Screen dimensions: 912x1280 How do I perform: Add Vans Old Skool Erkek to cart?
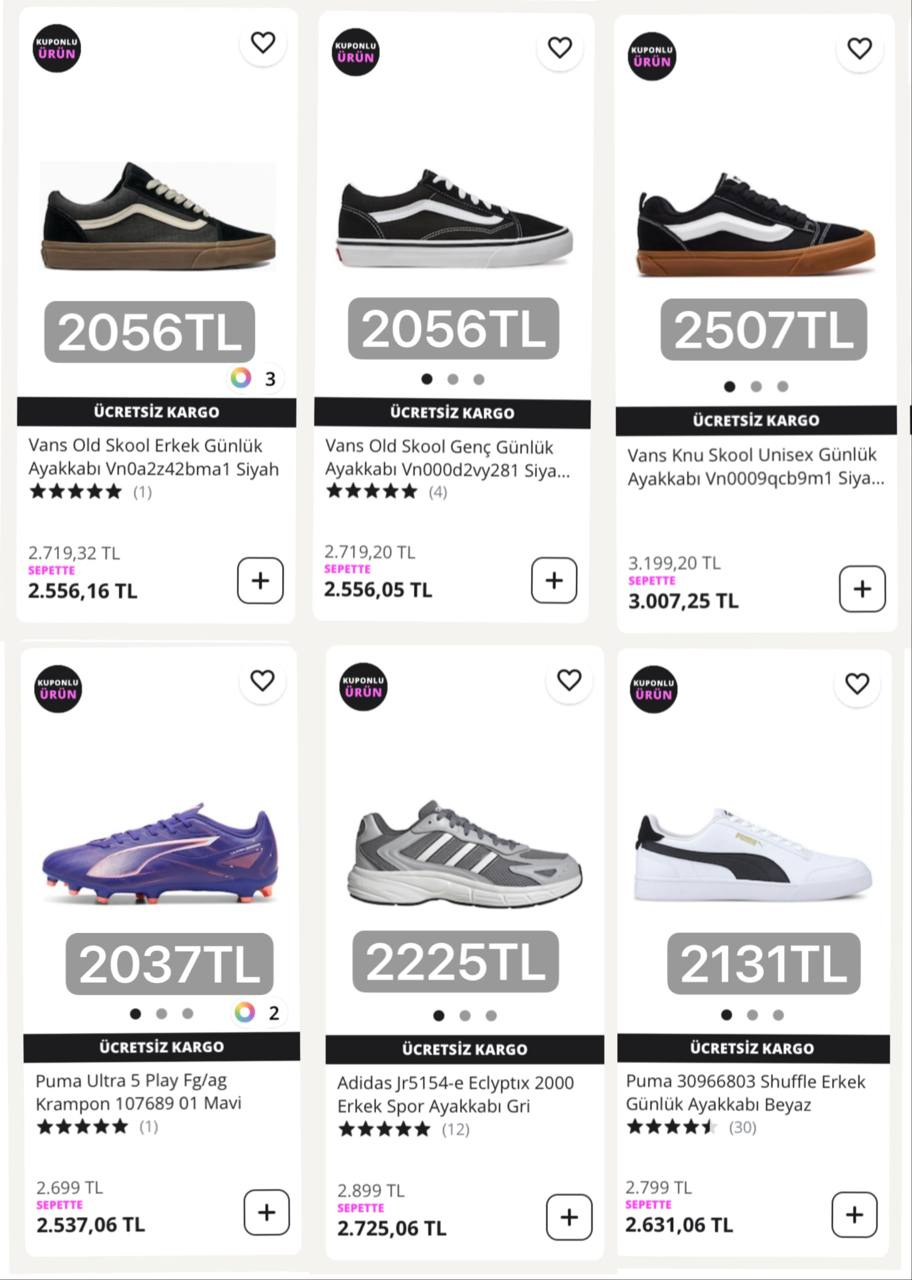[260, 581]
